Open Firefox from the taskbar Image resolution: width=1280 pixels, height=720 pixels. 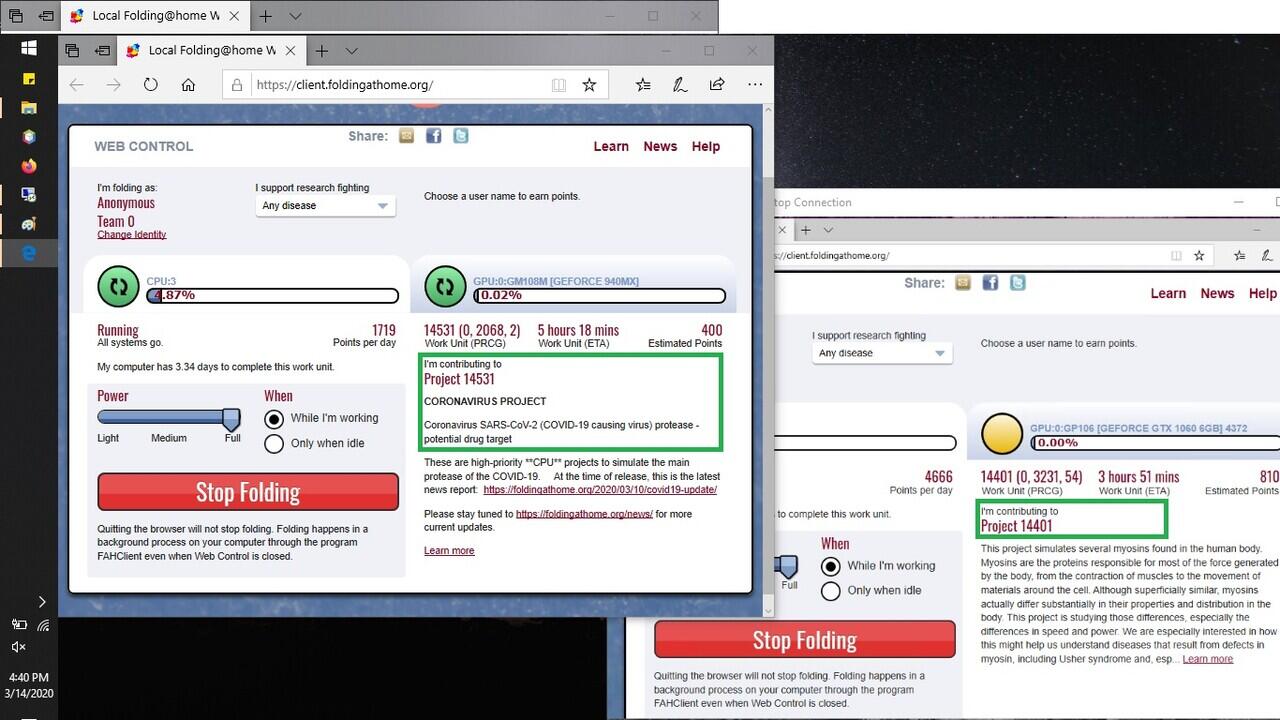29,166
